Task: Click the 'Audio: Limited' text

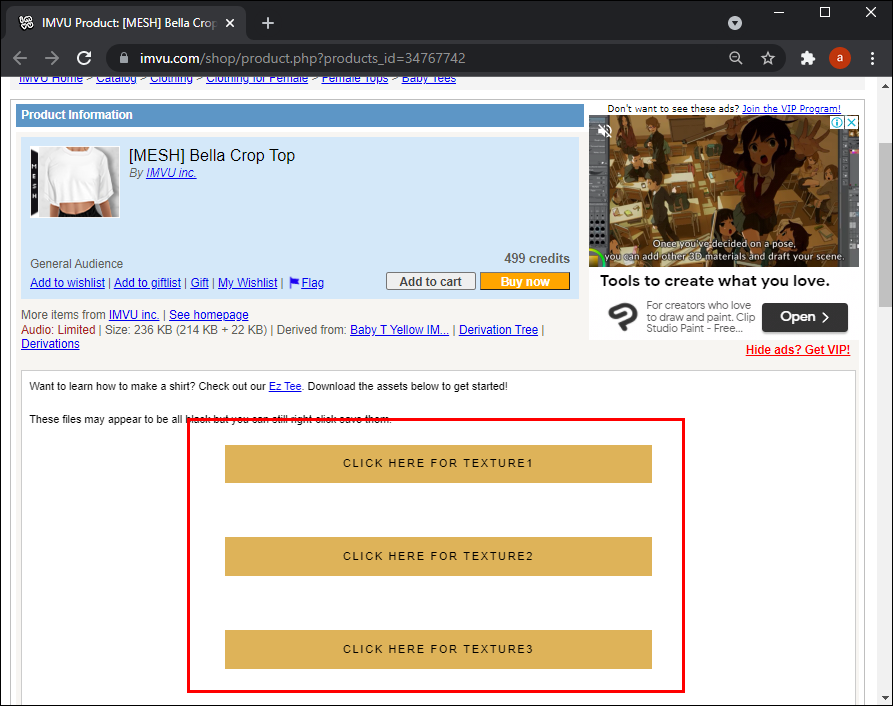Action: [58, 330]
